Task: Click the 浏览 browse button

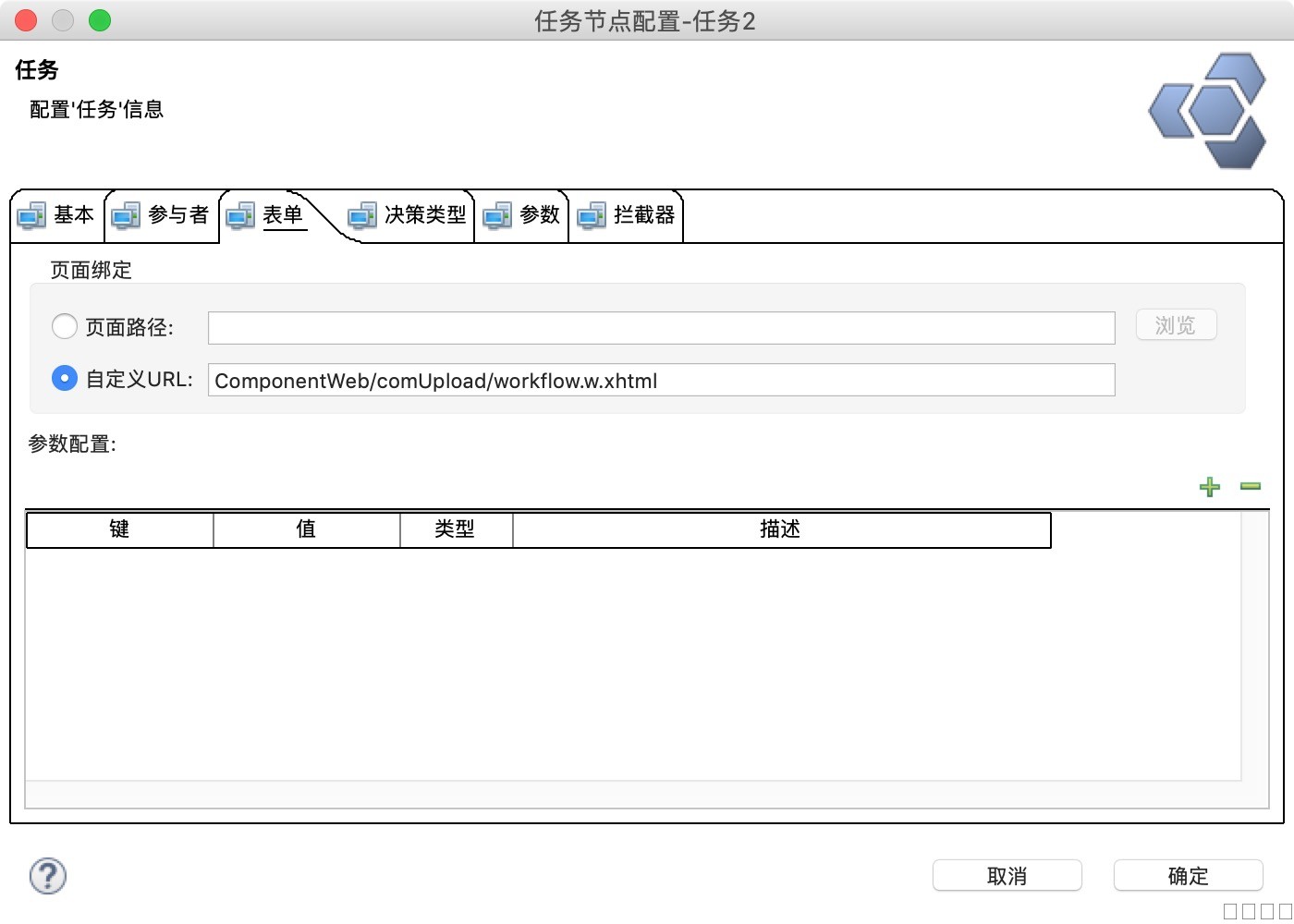Action: tap(1176, 325)
